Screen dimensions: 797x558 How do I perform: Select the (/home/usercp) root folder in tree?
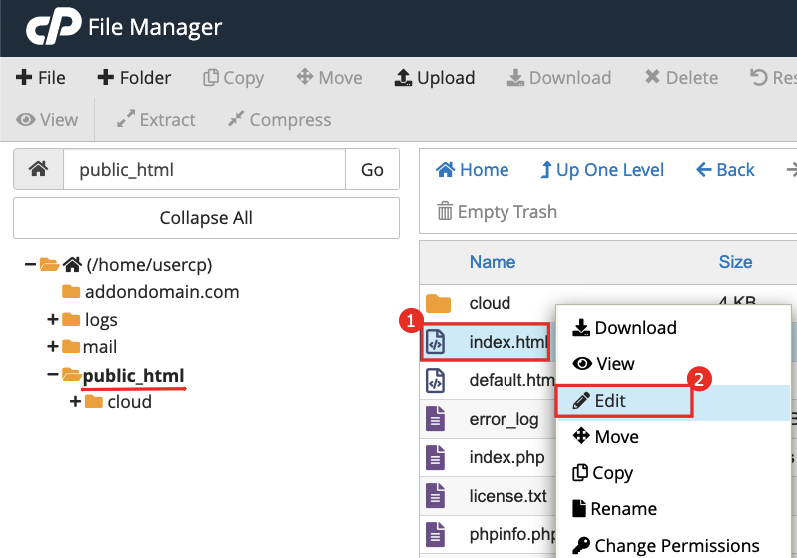click(x=149, y=265)
